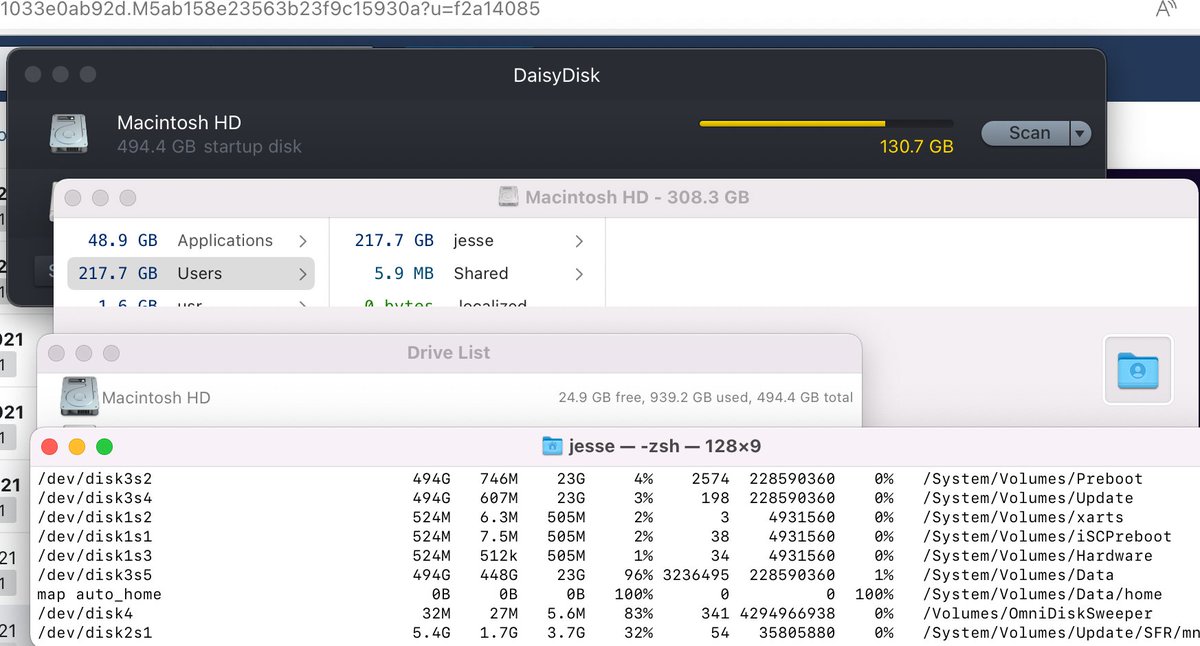Click the /System/Volumes/Data path text
The height and width of the screenshot is (646, 1200).
(x=1018, y=575)
